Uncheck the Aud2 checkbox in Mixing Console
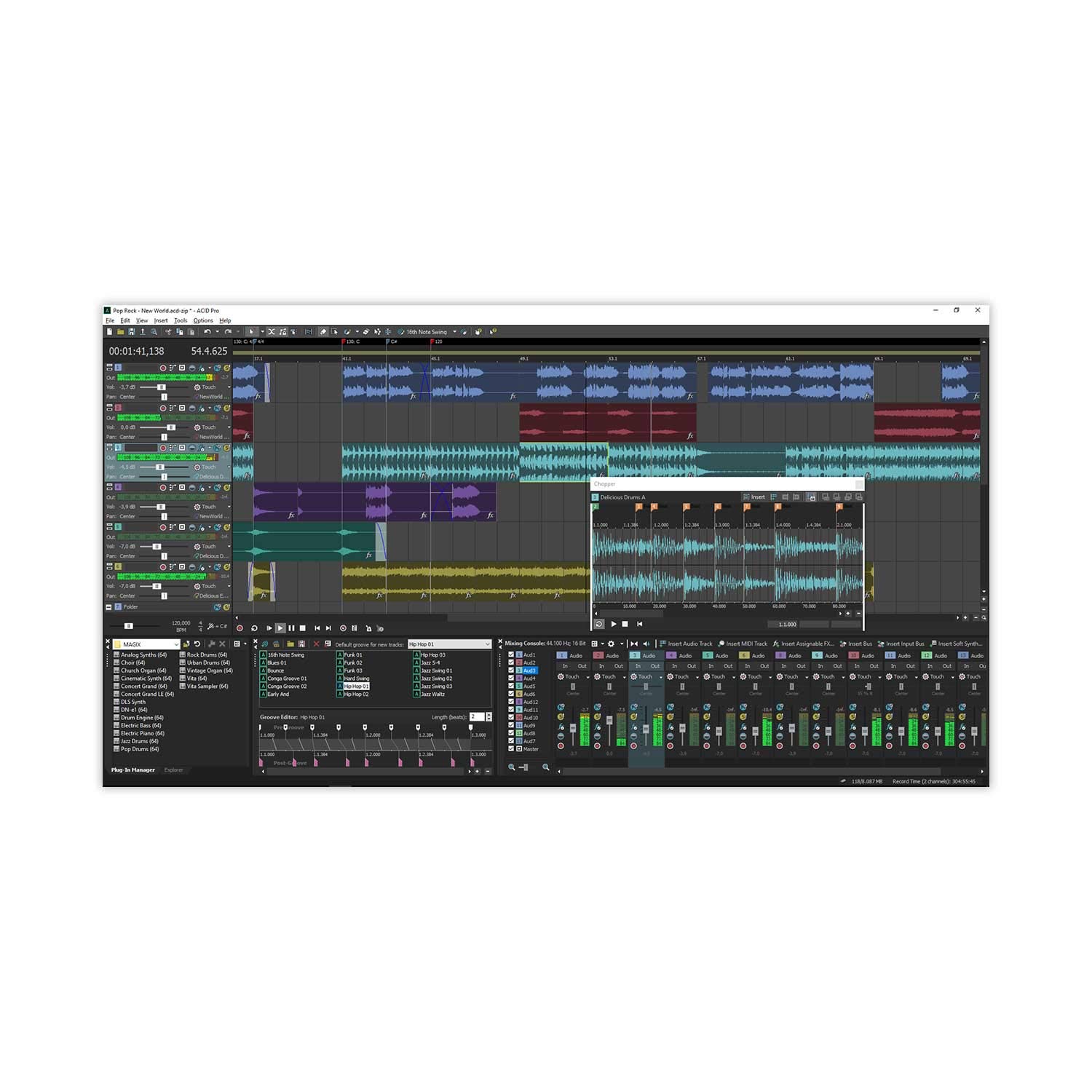 coord(511,662)
